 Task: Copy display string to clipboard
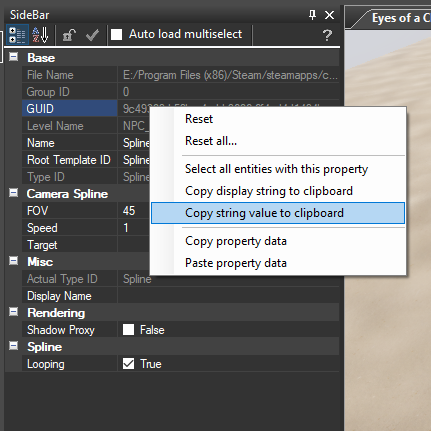point(278,191)
